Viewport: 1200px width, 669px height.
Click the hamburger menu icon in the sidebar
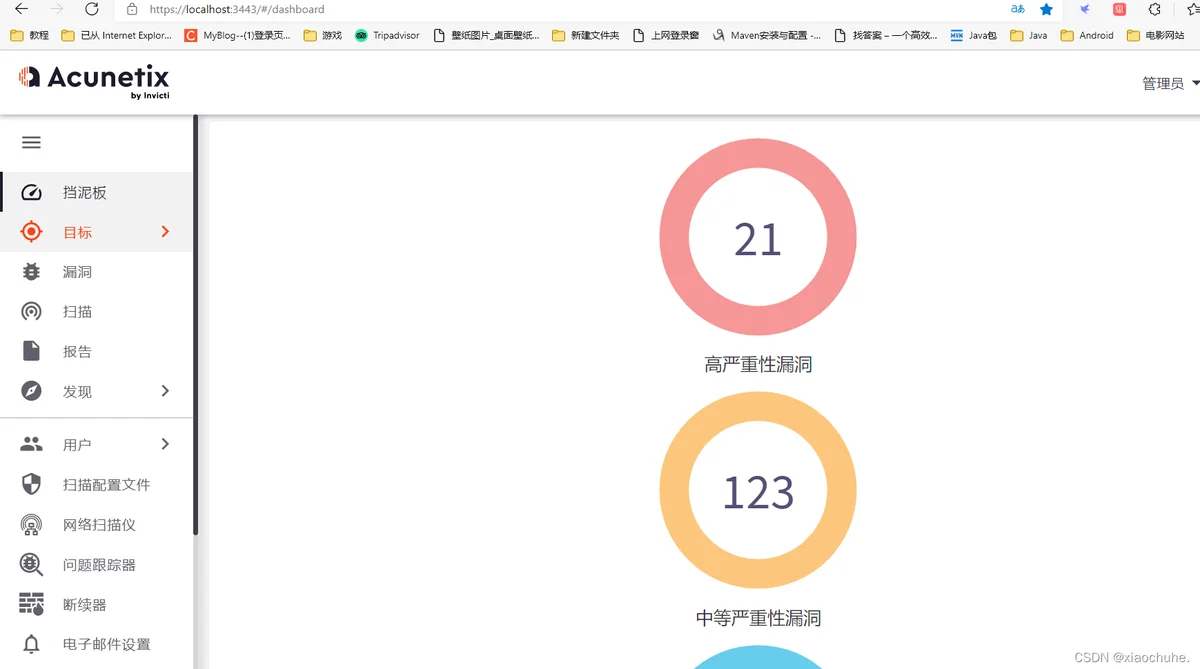[31, 142]
